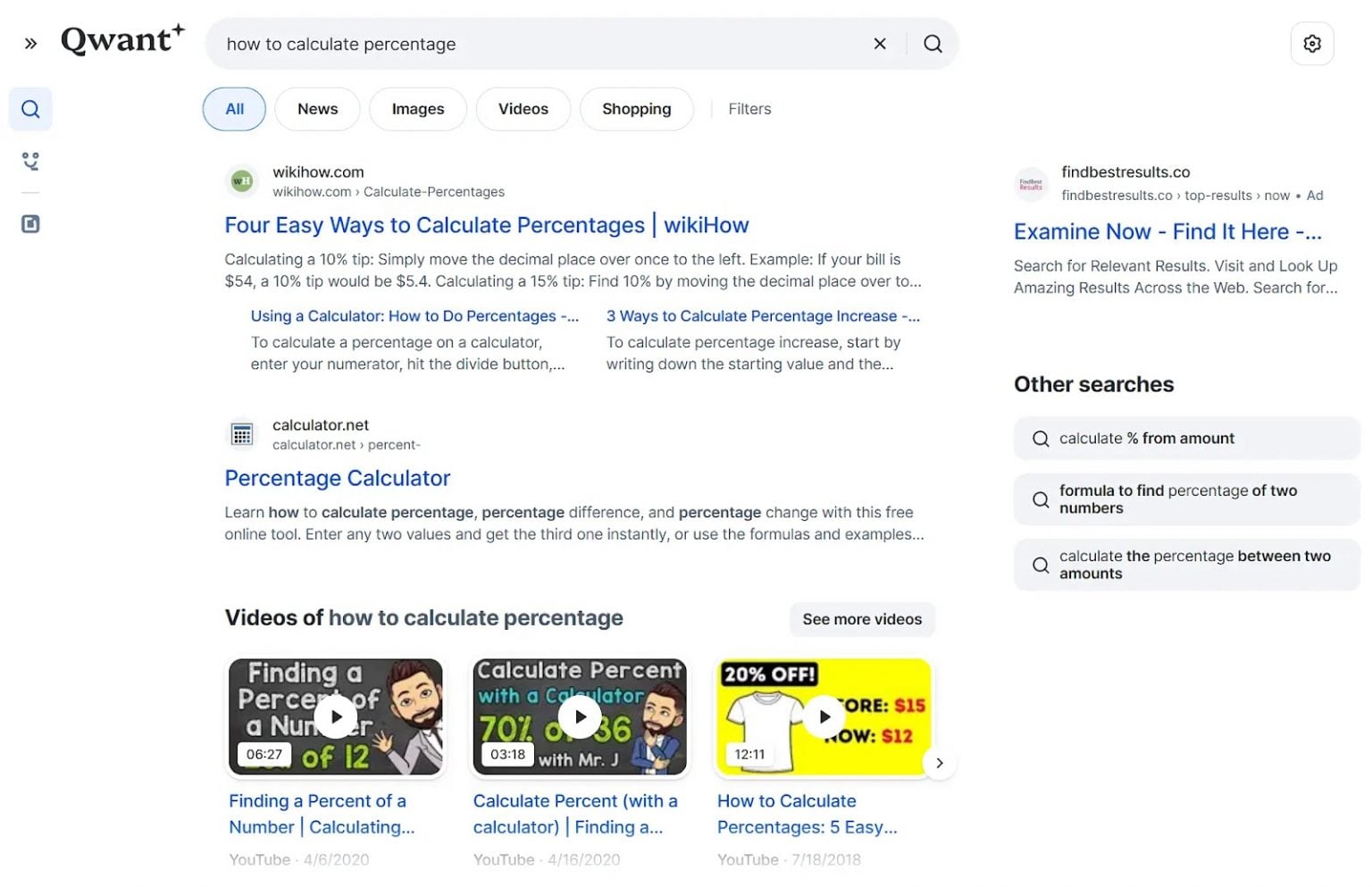Expand the sidebar using the double chevron

[x=29, y=41]
